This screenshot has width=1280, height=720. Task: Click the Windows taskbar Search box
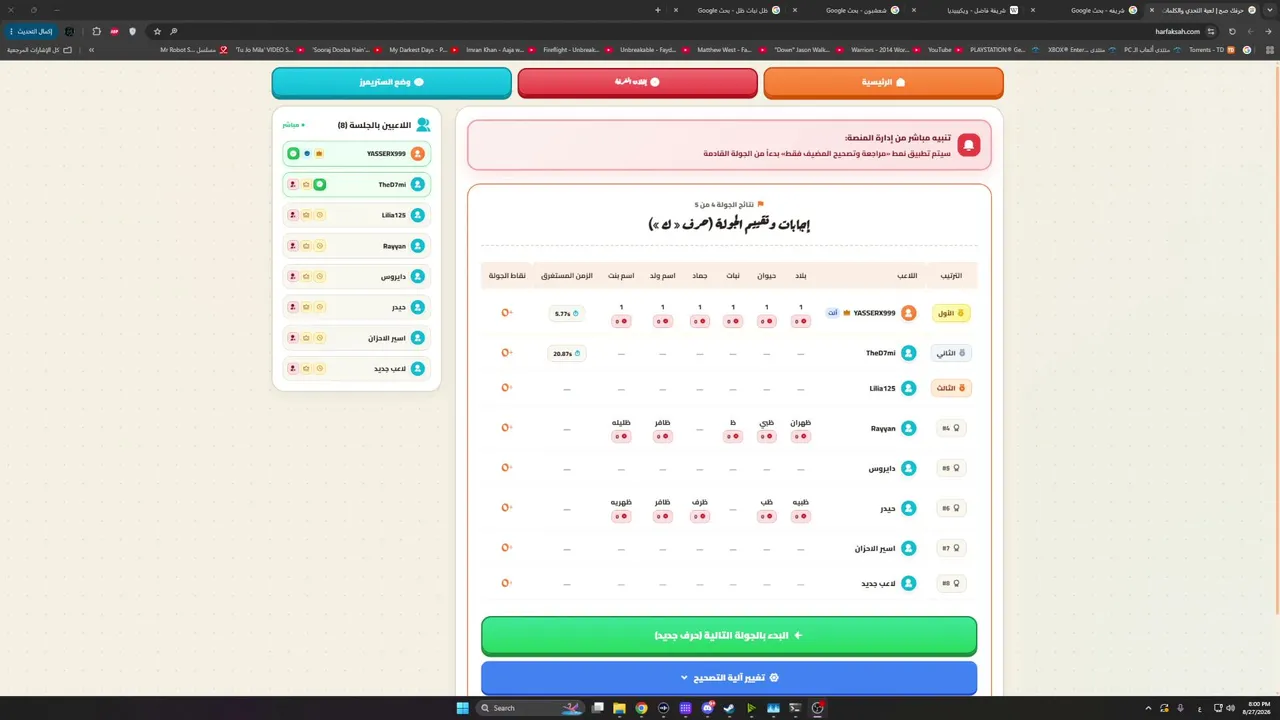coord(530,708)
